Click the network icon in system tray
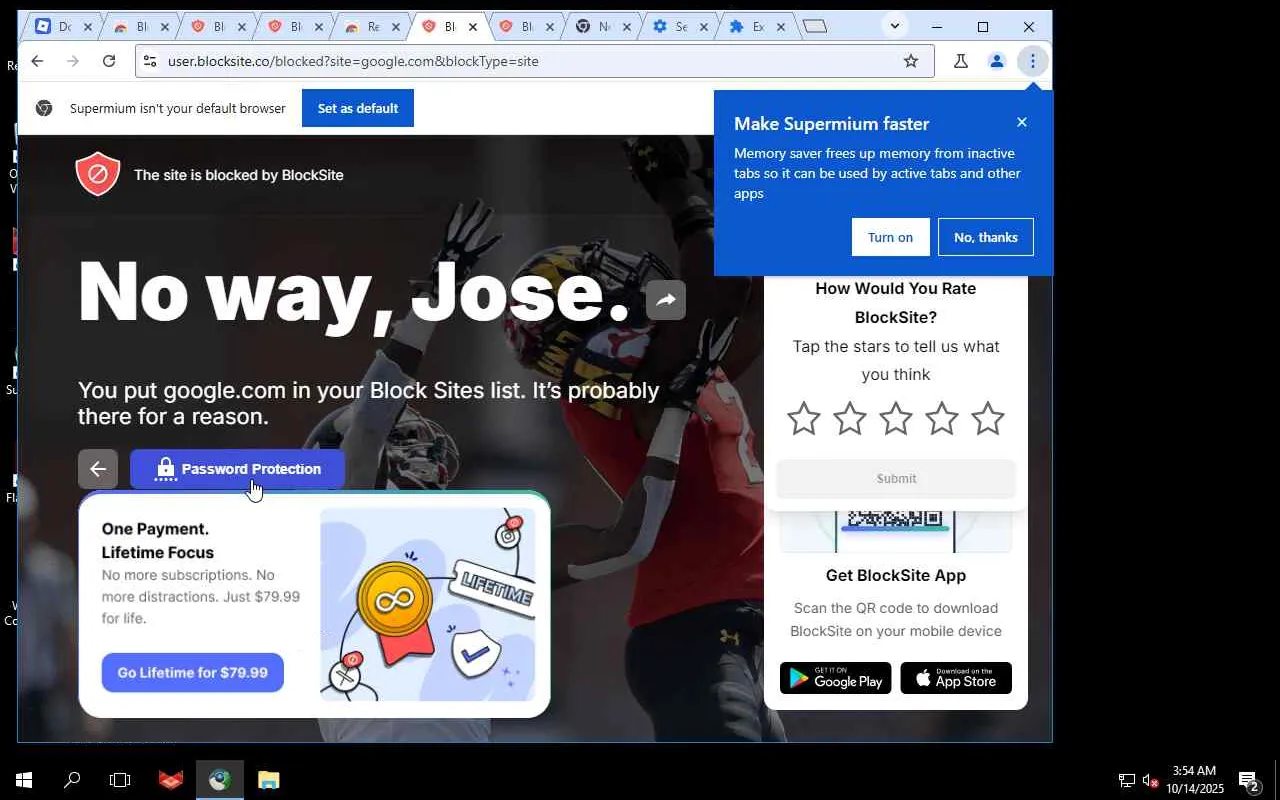Image resolution: width=1280 pixels, height=800 pixels. click(1127, 780)
